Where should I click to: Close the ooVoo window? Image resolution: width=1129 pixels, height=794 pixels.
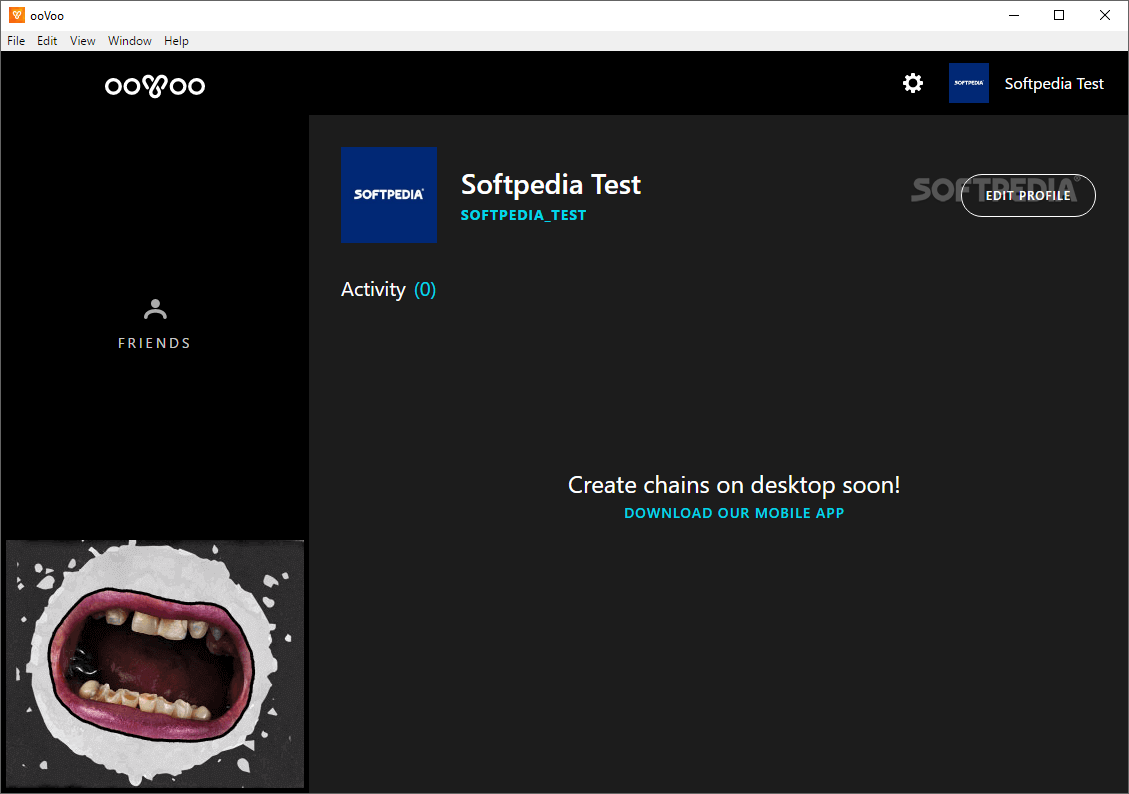click(x=1105, y=15)
